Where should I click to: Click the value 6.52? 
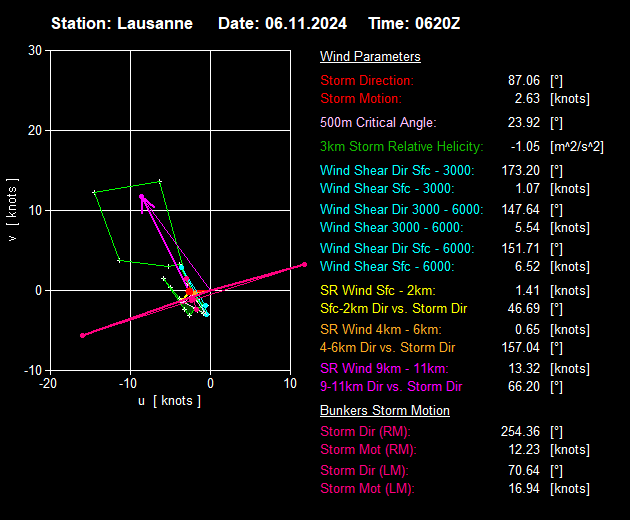[x=527, y=266]
